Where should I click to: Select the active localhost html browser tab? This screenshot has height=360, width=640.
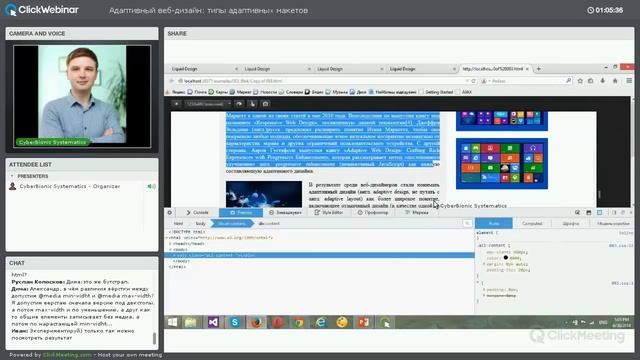[495, 69]
